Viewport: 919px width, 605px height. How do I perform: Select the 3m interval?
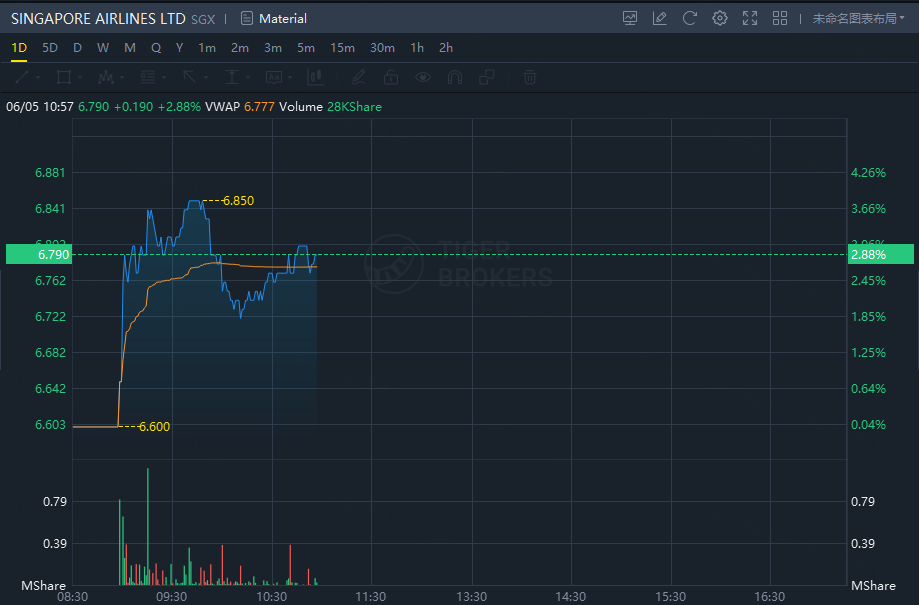(x=273, y=48)
